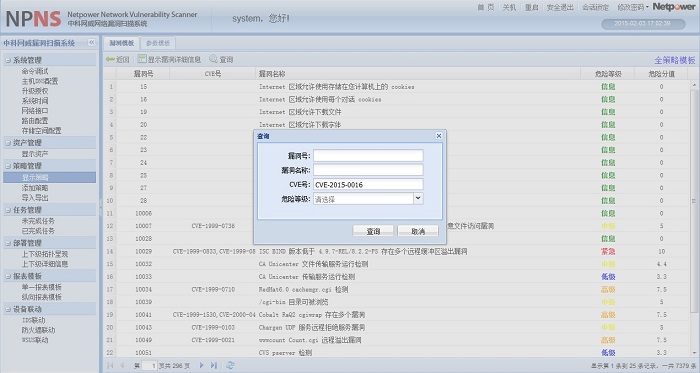Open 主机DNS配置 in the sidebar

tap(40, 81)
